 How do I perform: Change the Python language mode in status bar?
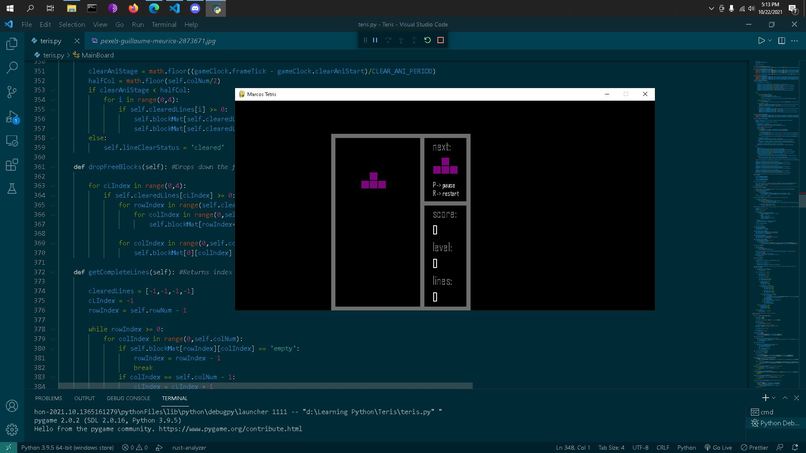686,447
